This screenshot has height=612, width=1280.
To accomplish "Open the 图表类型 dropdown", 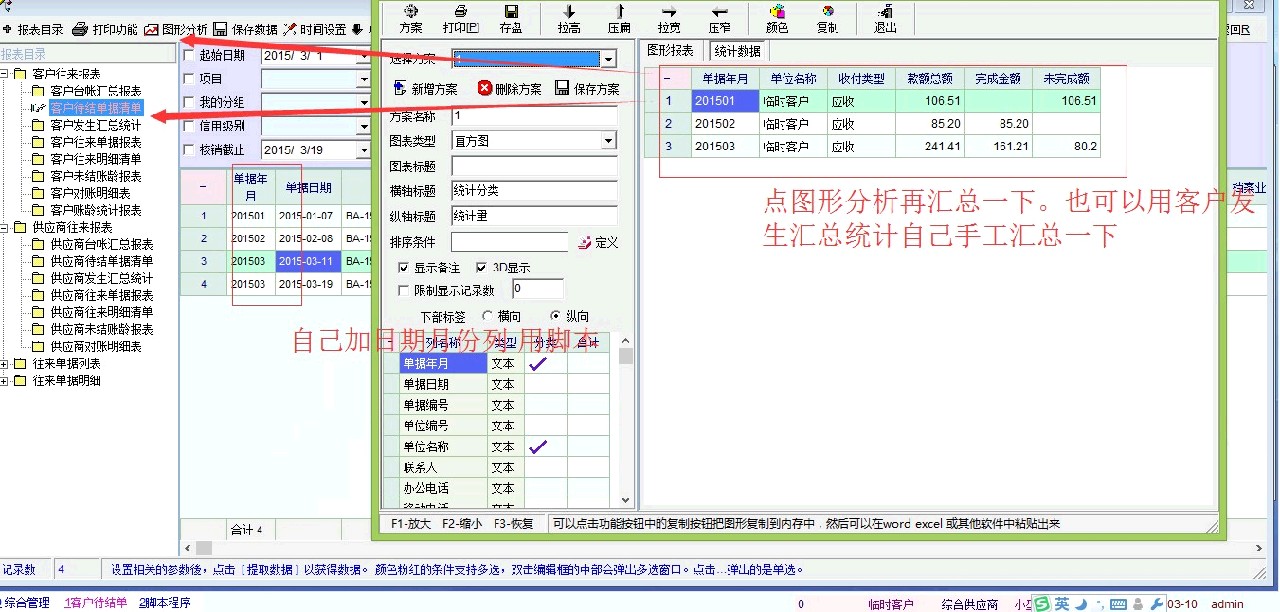I will 608,141.
